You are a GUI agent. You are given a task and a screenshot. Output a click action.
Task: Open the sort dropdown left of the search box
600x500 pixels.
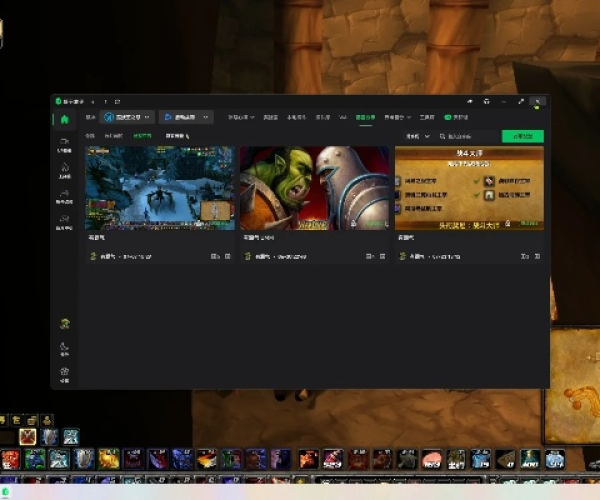[x=417, y=136]
